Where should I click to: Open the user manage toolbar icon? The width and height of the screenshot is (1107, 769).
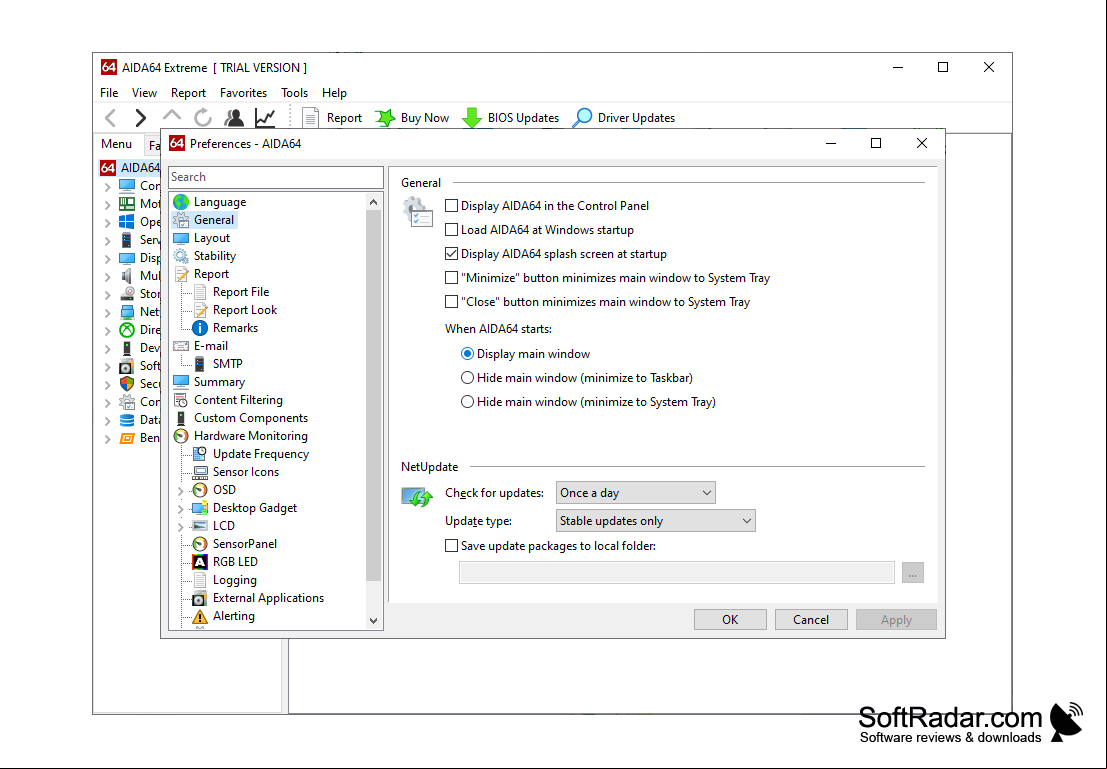(x=234, y=118)
